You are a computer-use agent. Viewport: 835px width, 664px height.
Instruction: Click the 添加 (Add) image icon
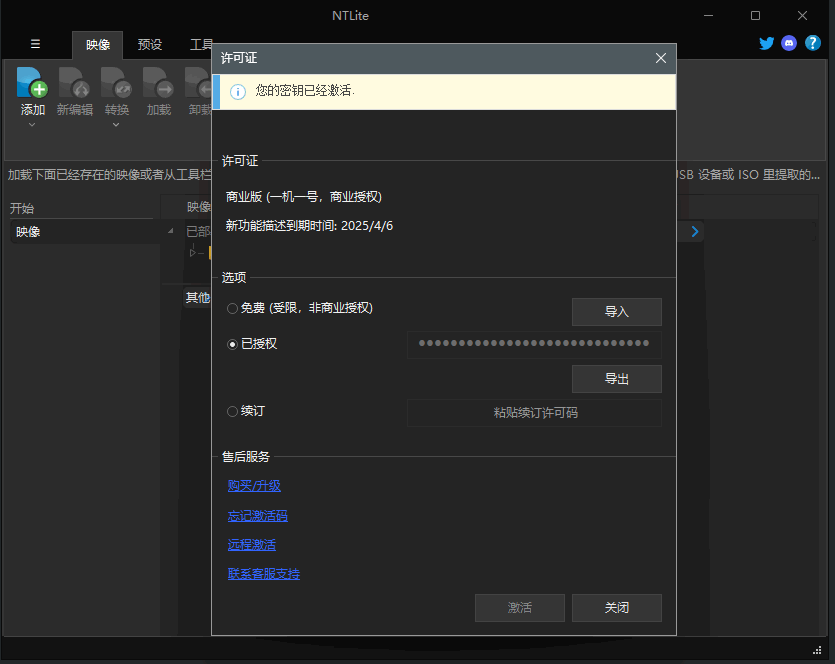pos(32,84)
